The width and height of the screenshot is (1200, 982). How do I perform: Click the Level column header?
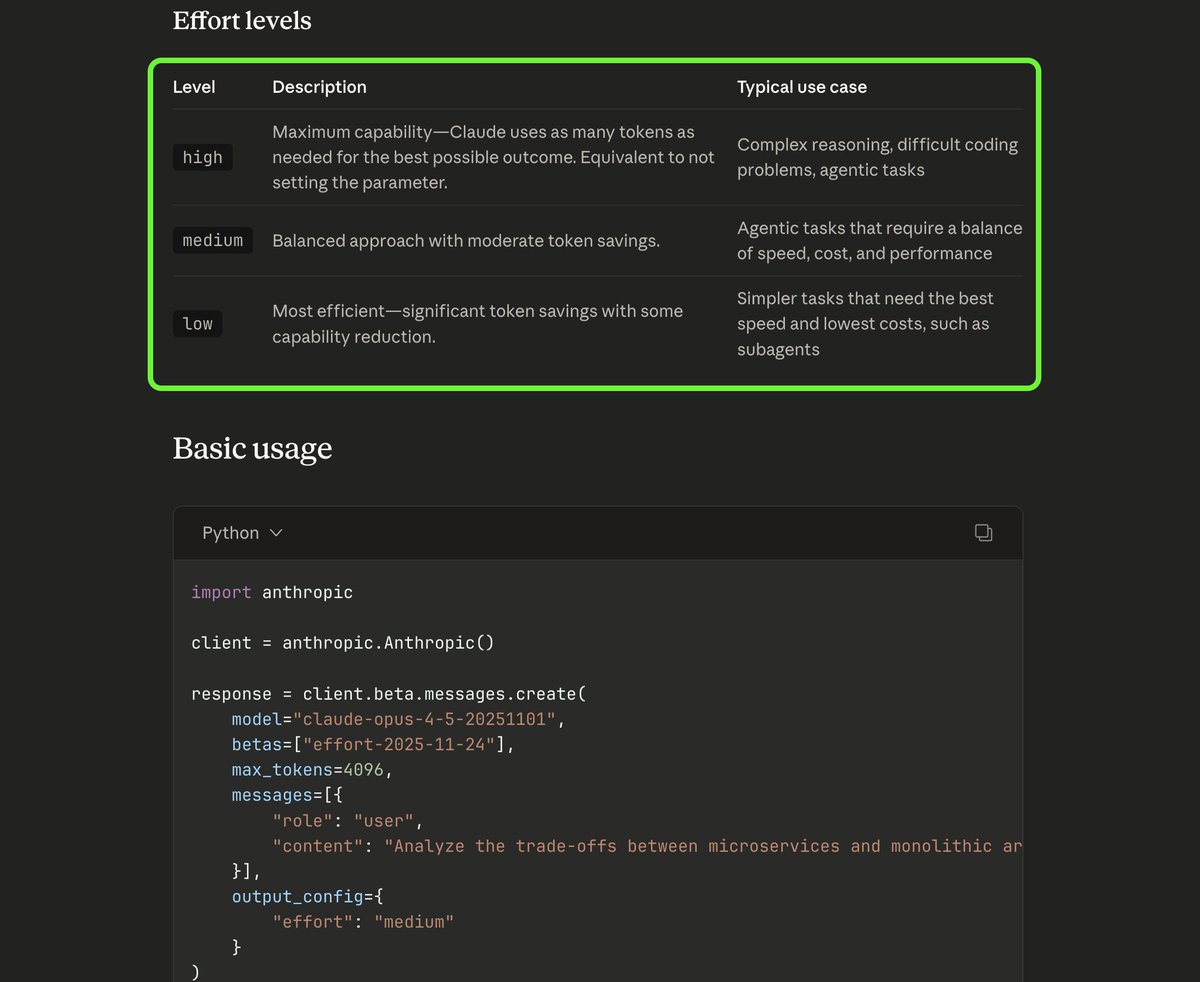tap(194, 87)
